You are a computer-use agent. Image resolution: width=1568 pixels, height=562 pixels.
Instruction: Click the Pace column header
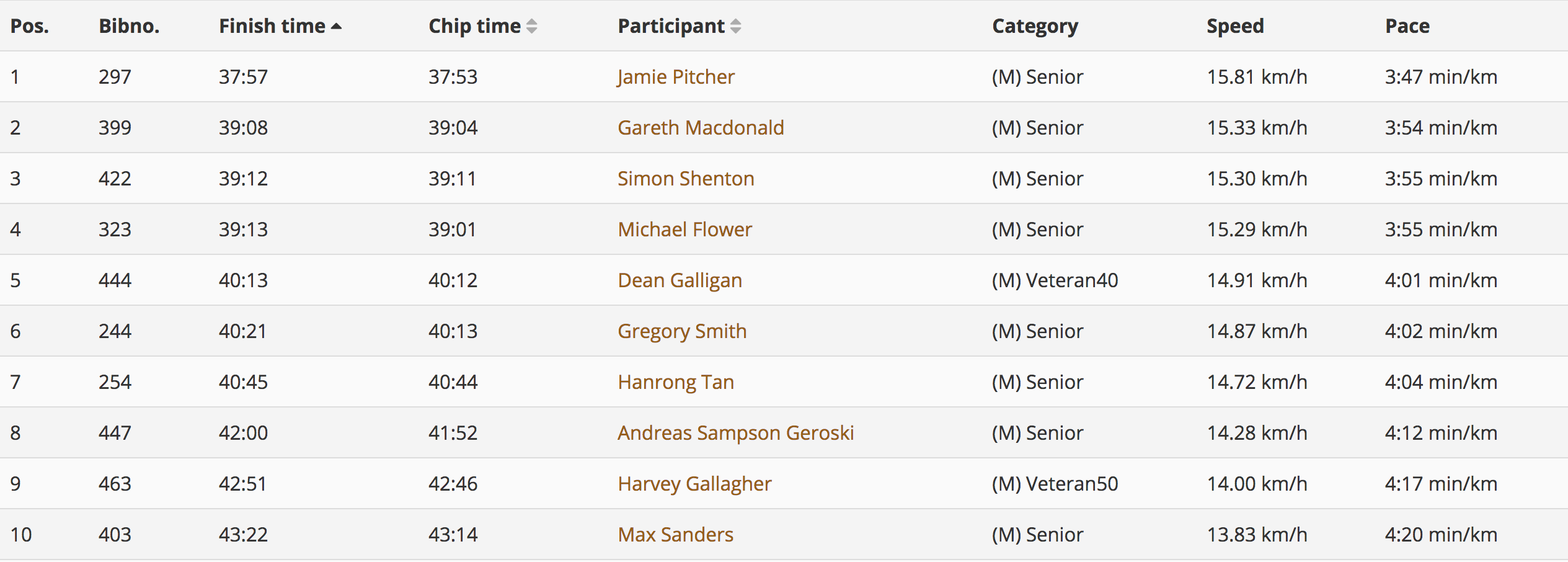[1407, 26]
